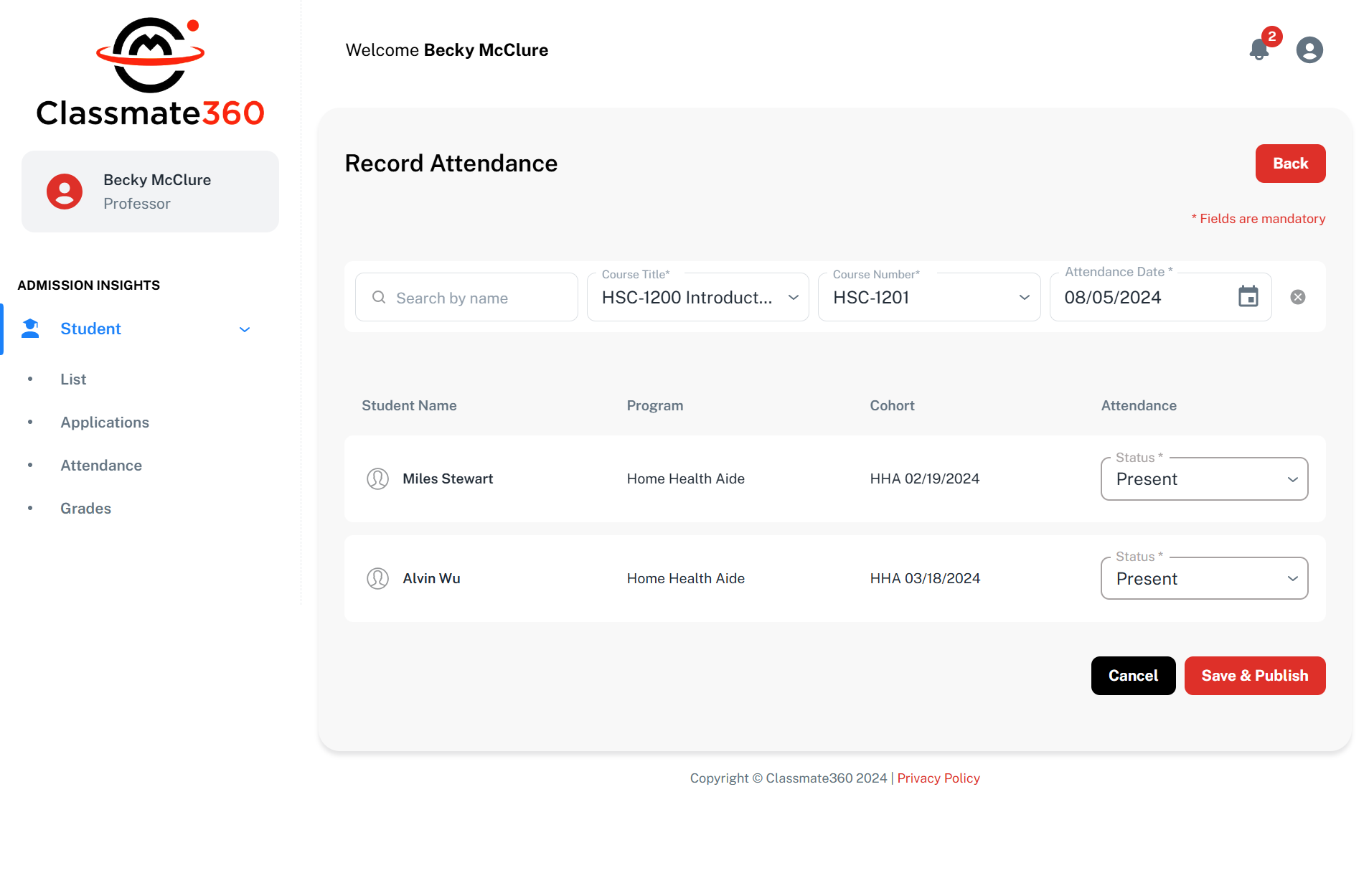Screen dimensions: 1369x896
Task: Go to the Attendance sidebar item
Action: (101, 466)
